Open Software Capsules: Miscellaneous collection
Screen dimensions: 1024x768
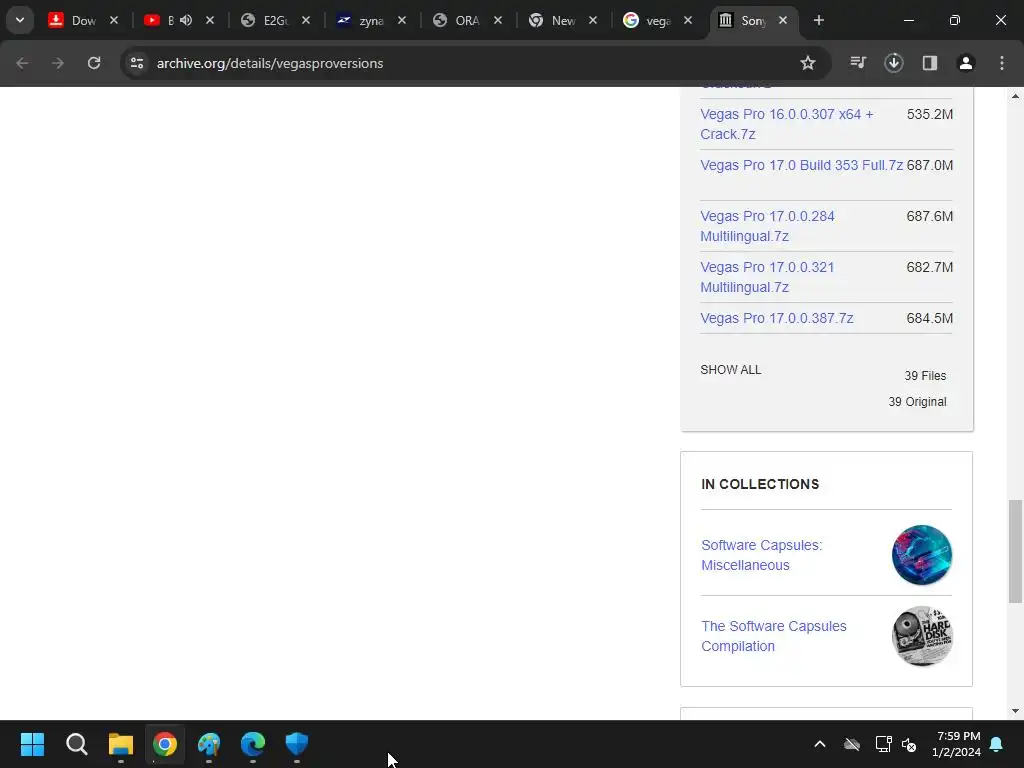[x=761, y=555]
